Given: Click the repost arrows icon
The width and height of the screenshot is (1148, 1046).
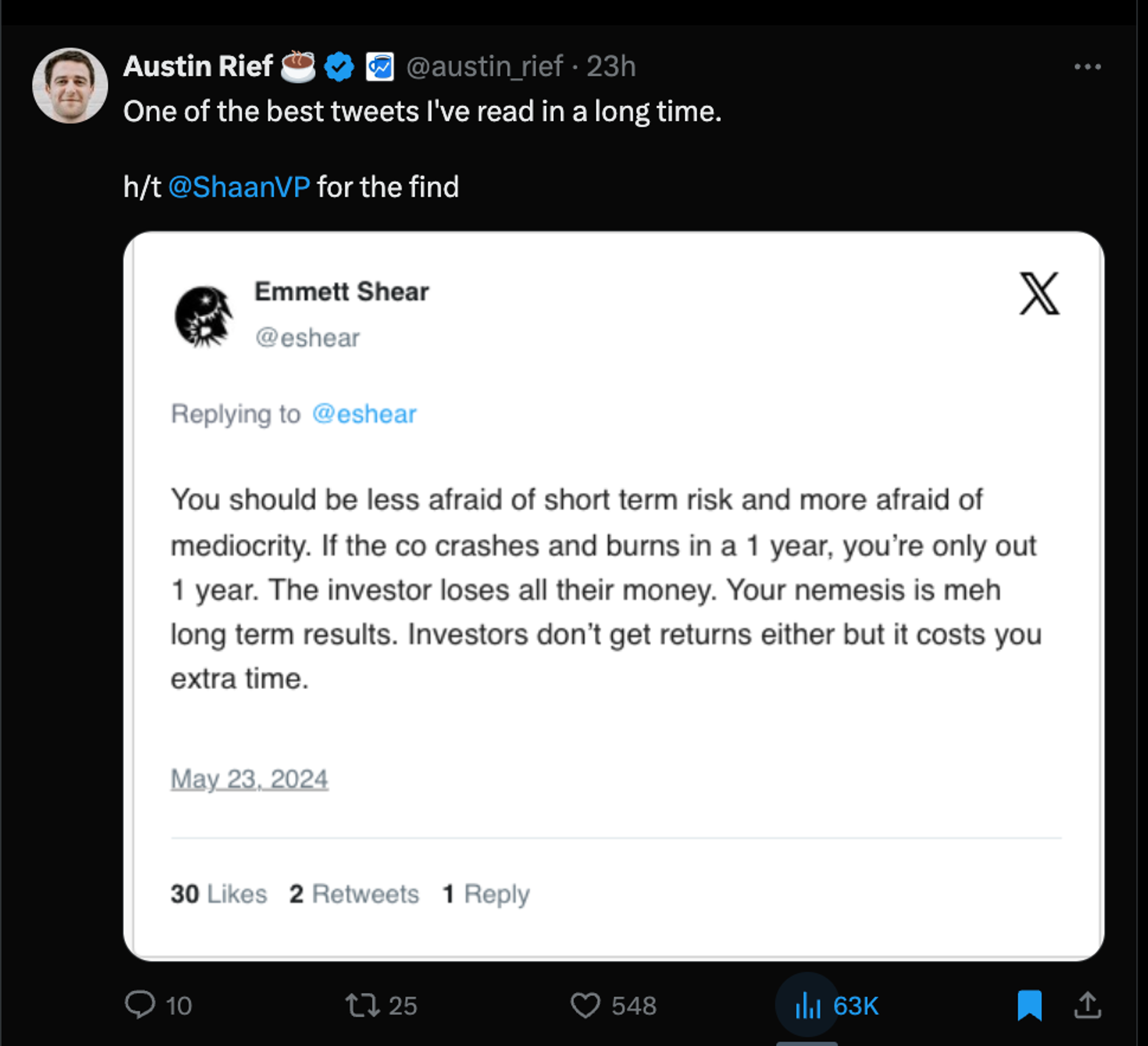Looking at the screenshot, I should coord(362,1005).
